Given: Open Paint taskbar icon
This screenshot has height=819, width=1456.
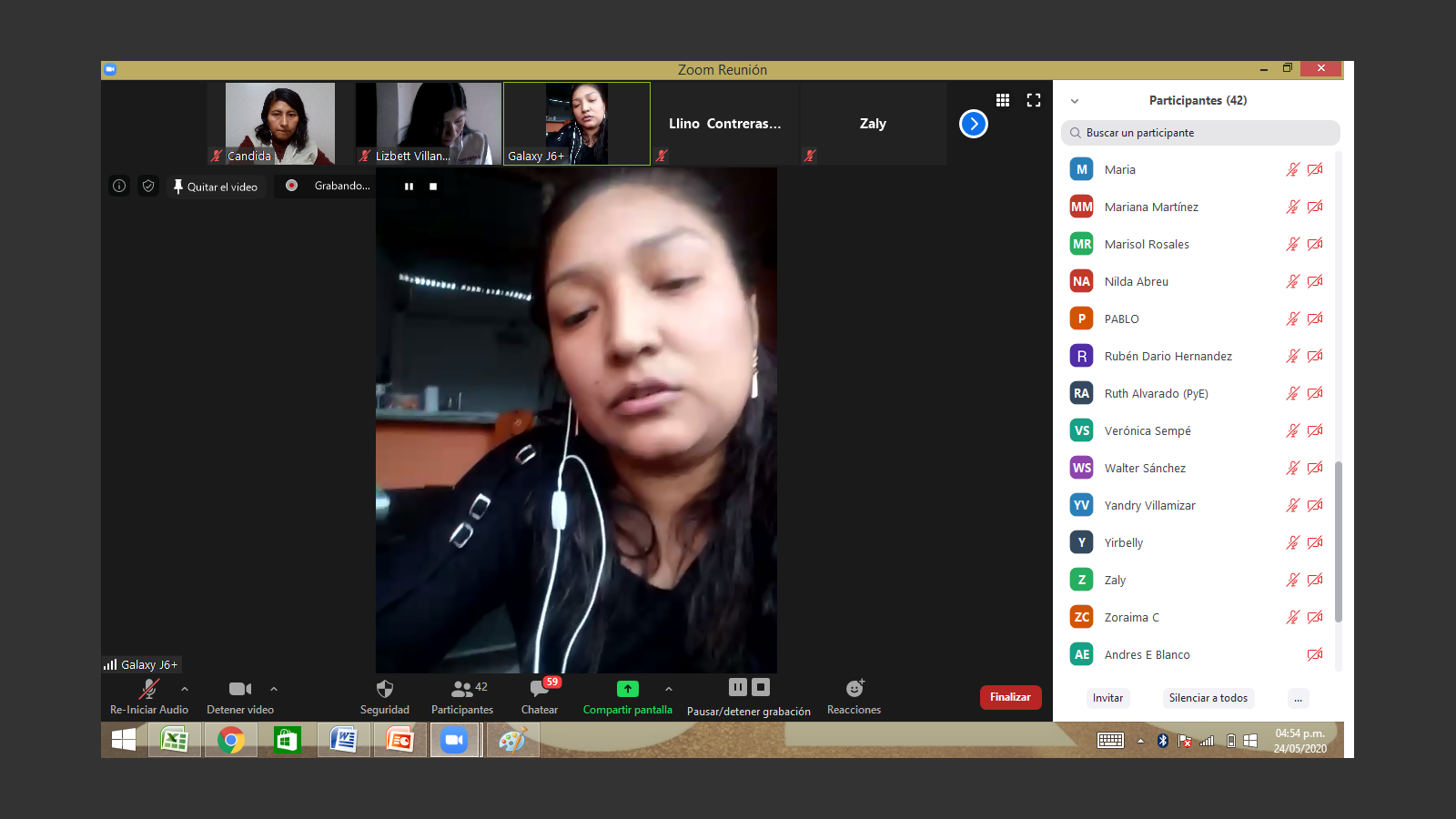Looking at the screenshot, I should click(512, 741).
